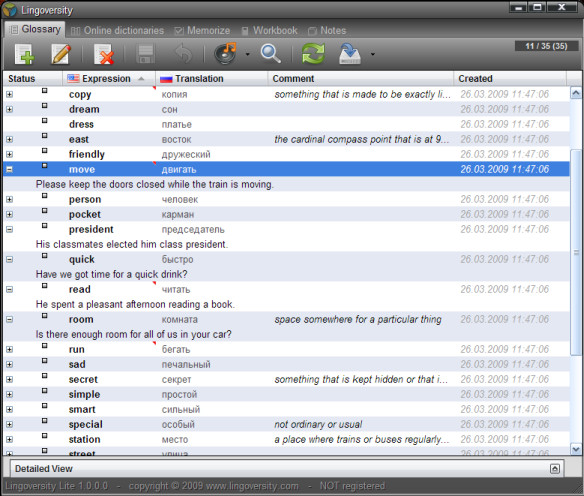
Task: Collapse the president row
Action: (9, 229)
